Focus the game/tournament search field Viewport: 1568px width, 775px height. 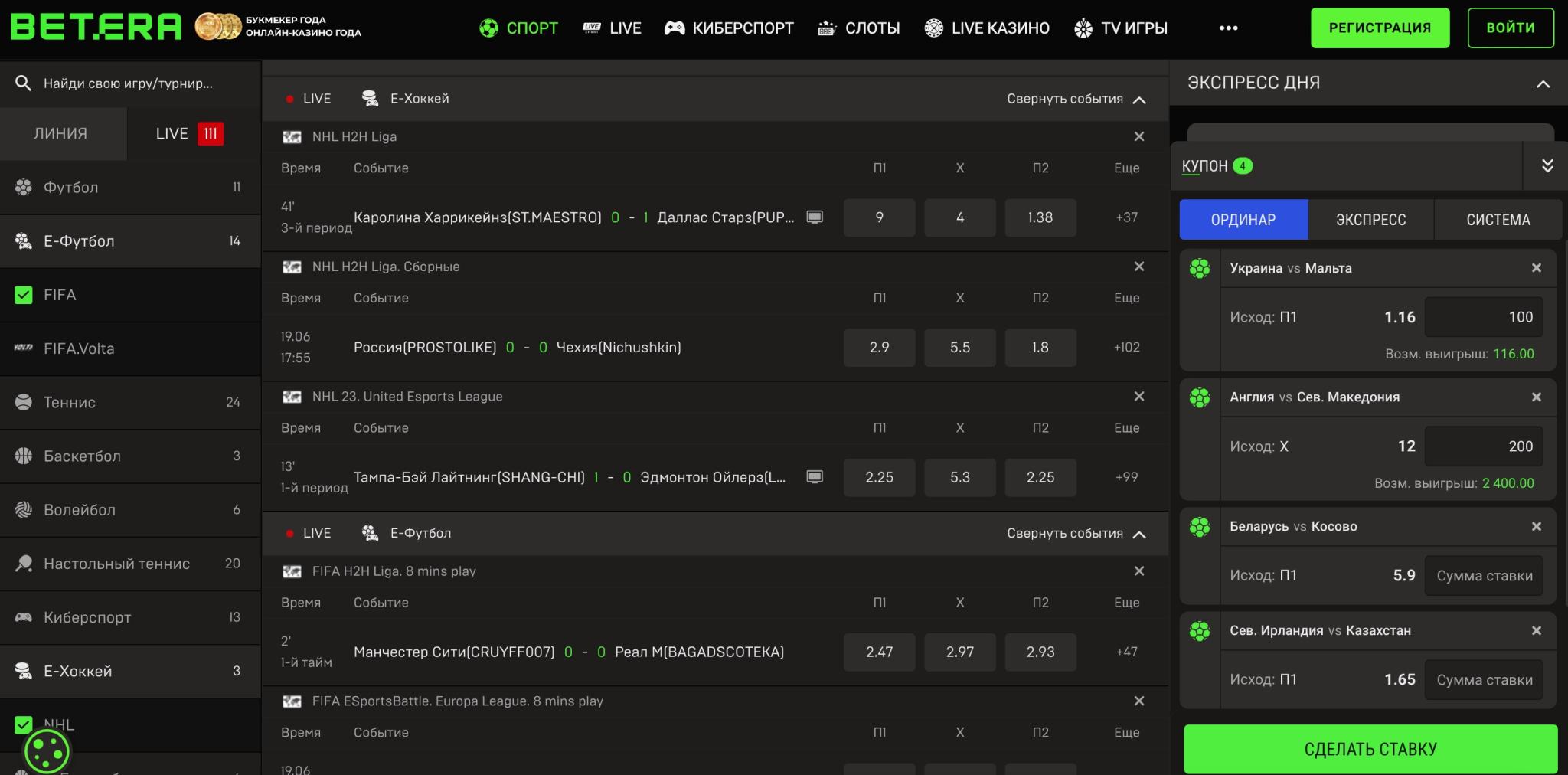[x=130, y=83]
